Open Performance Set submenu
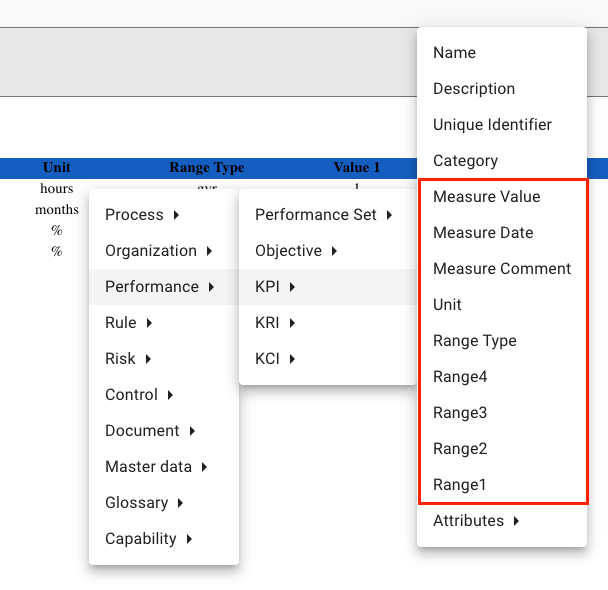 pyautogui.click(x=328, y=215)
